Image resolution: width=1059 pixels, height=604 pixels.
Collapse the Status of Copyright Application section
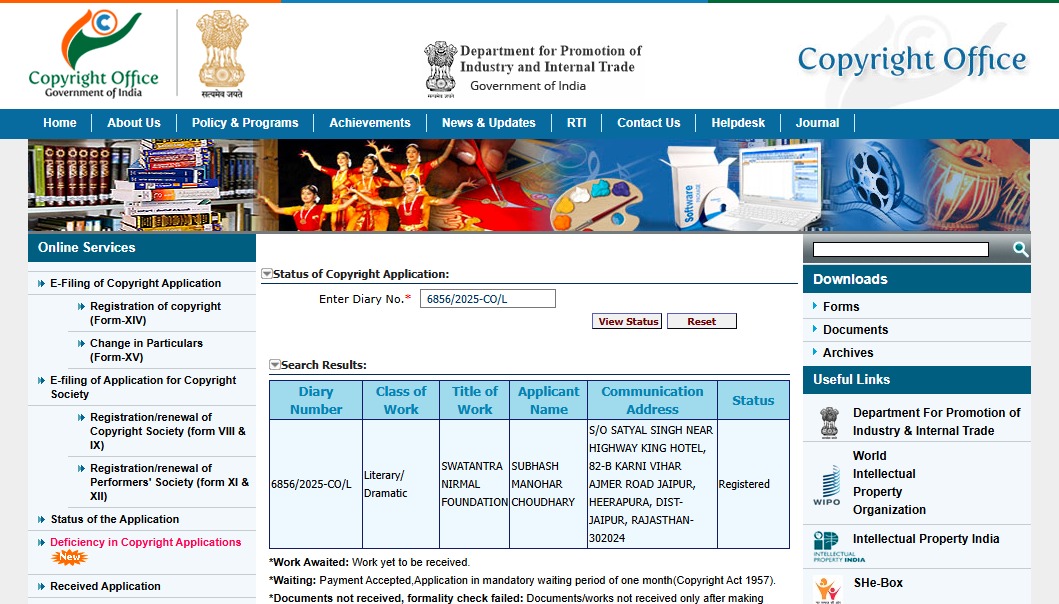[267, 274]
